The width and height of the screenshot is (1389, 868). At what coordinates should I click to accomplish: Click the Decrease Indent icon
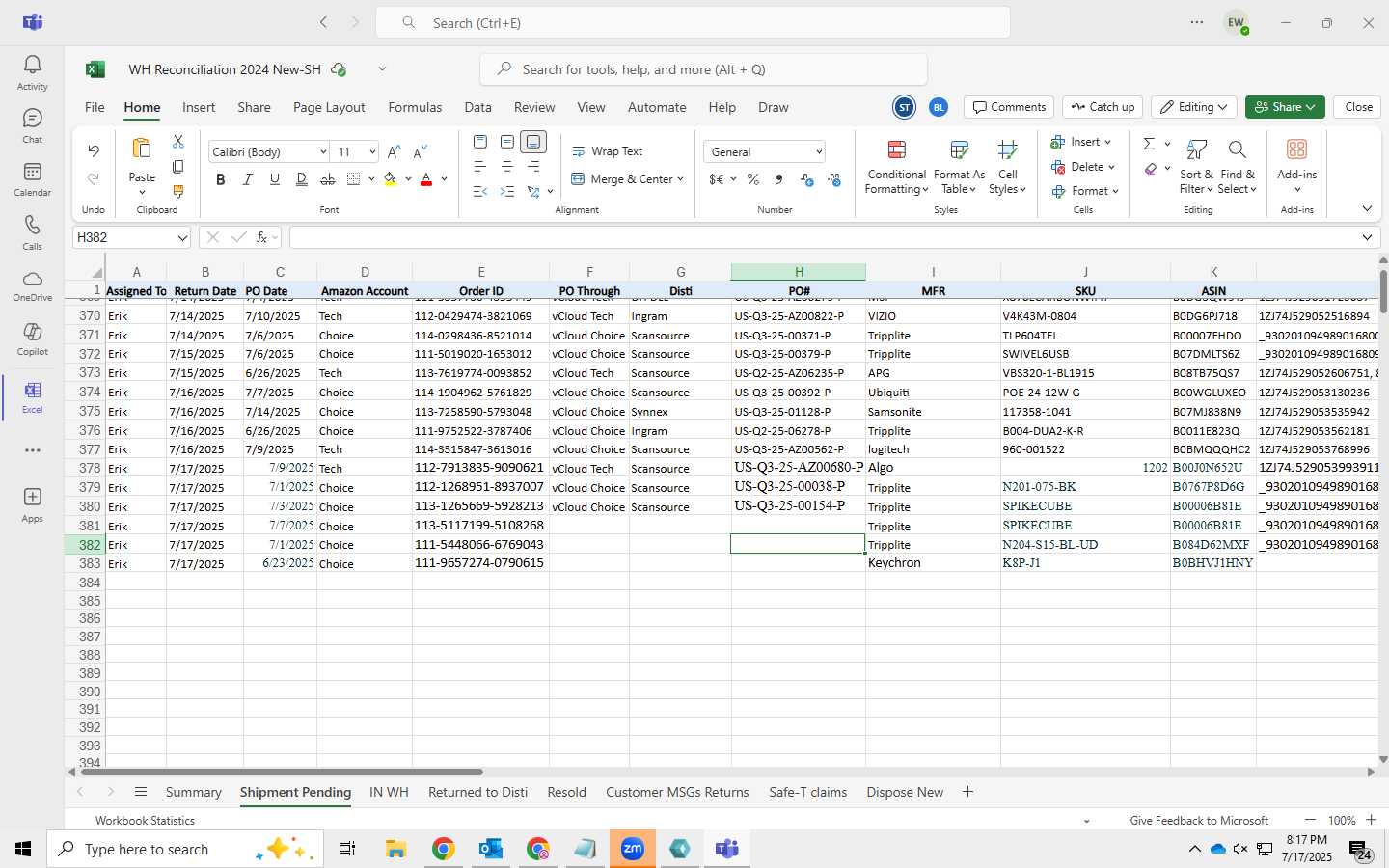coord(479,191)
